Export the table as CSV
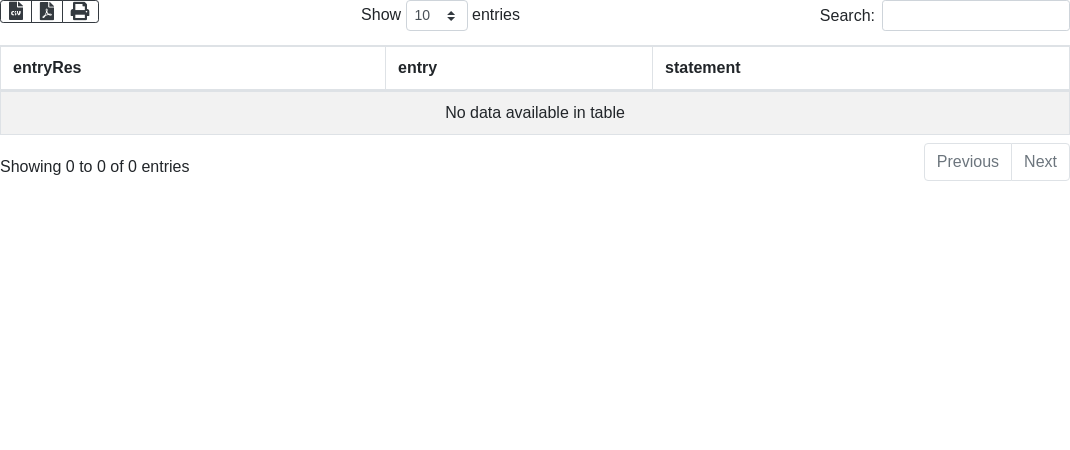 (16, 11)
